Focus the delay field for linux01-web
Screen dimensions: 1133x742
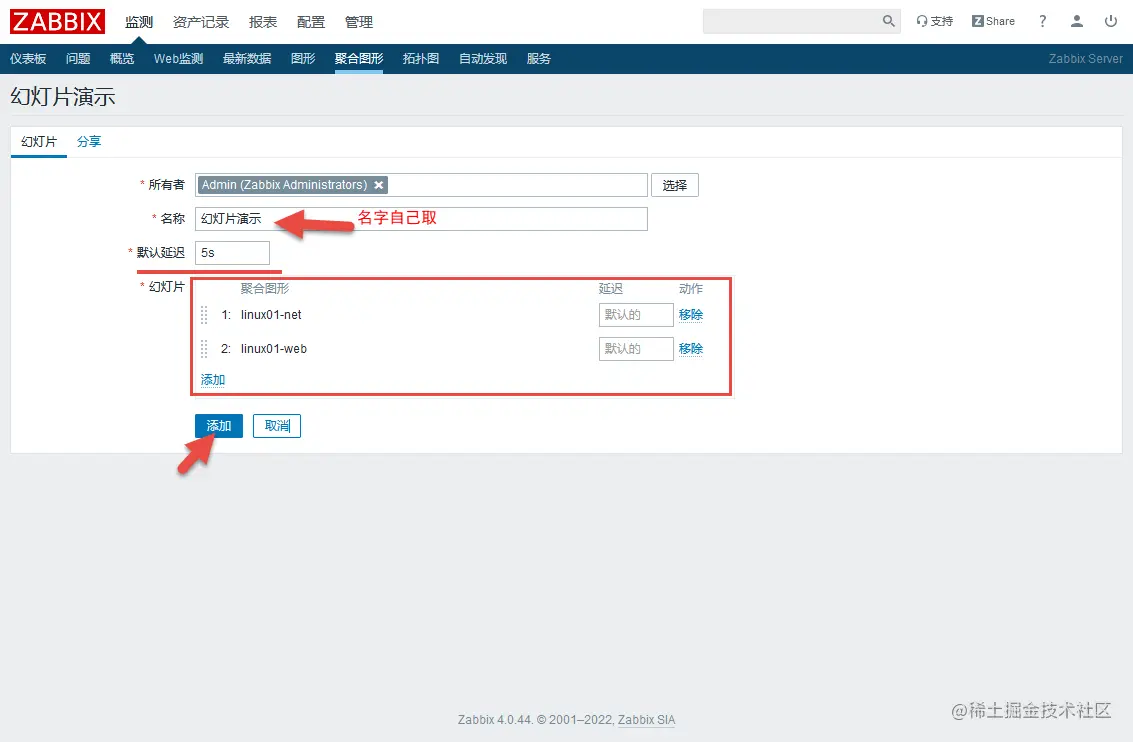pos(636,348)
